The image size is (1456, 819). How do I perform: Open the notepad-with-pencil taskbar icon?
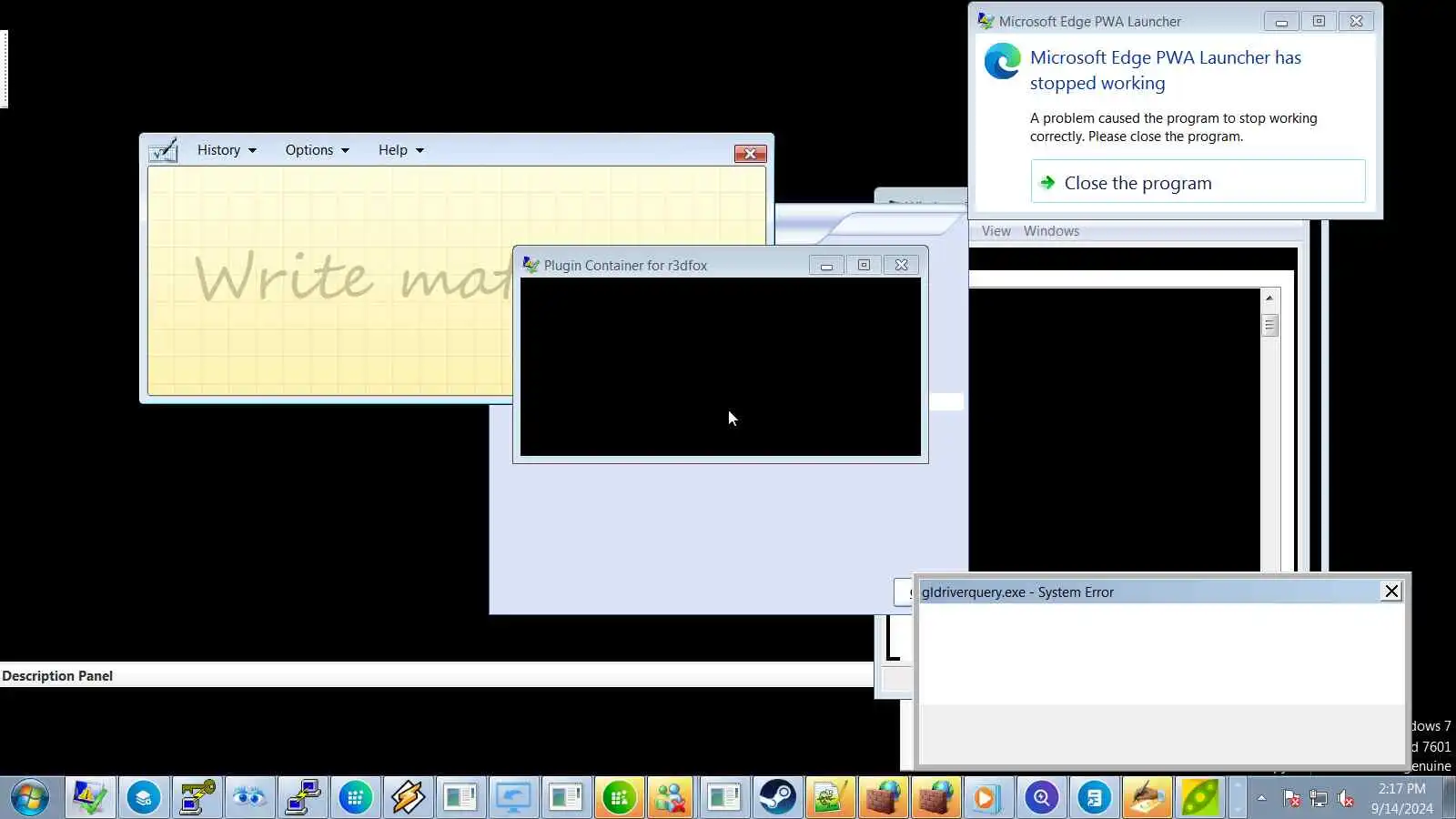tap(830, 798)
